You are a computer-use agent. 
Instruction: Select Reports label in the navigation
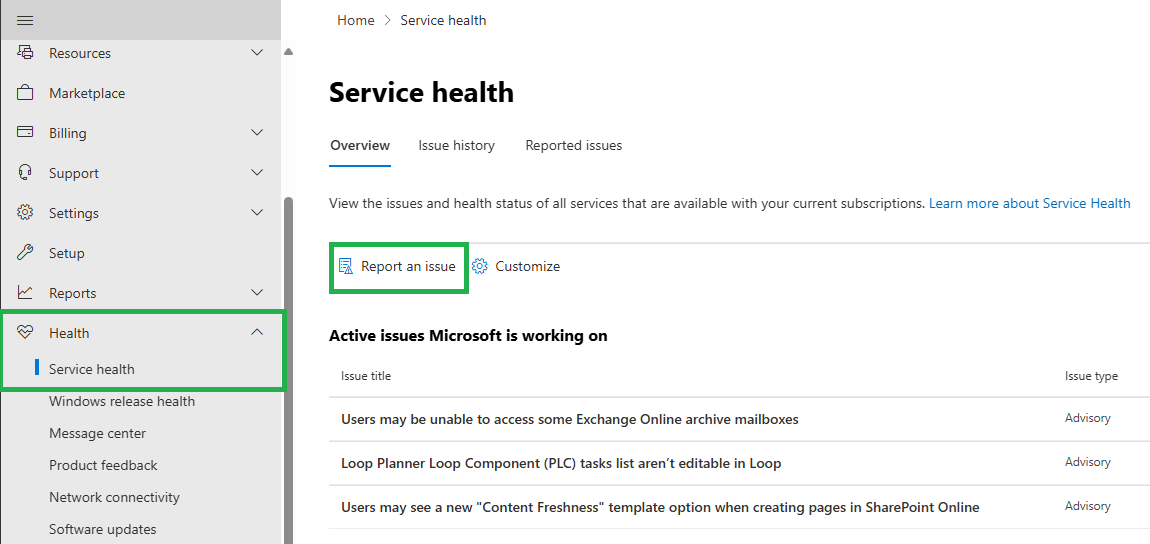click(73, 293)
